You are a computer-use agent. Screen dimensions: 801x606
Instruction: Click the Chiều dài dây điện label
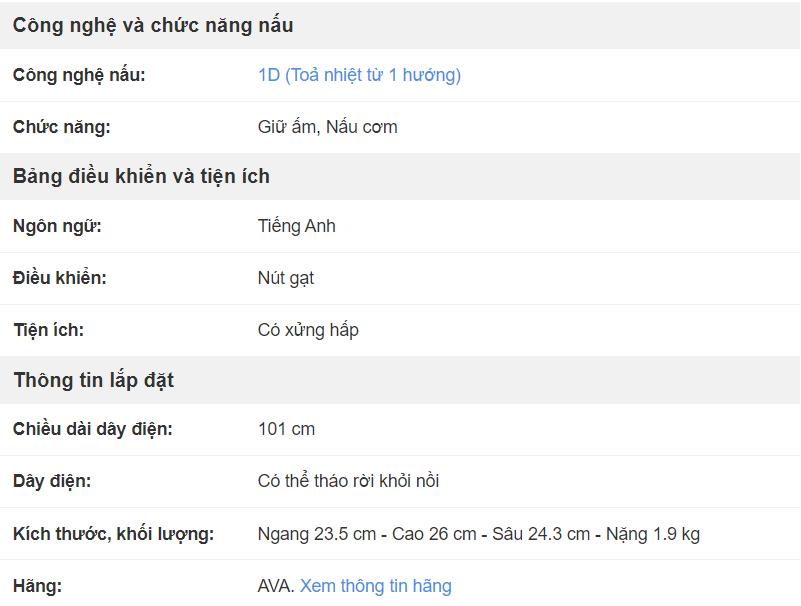(x=92, y=429)
